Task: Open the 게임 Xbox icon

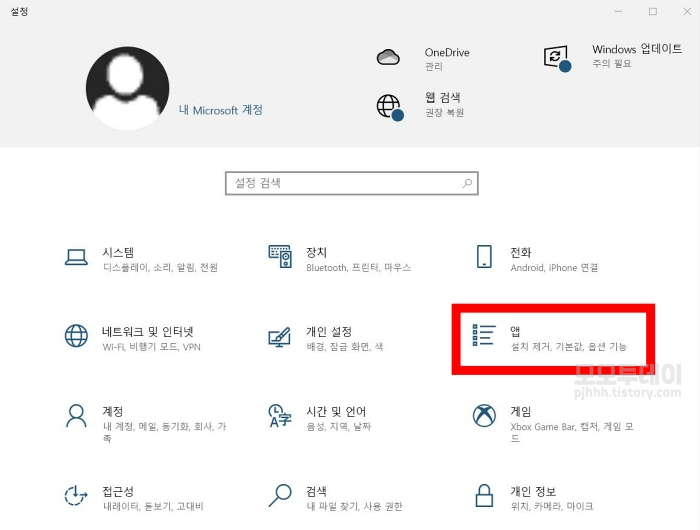Action: click(484, 416)
